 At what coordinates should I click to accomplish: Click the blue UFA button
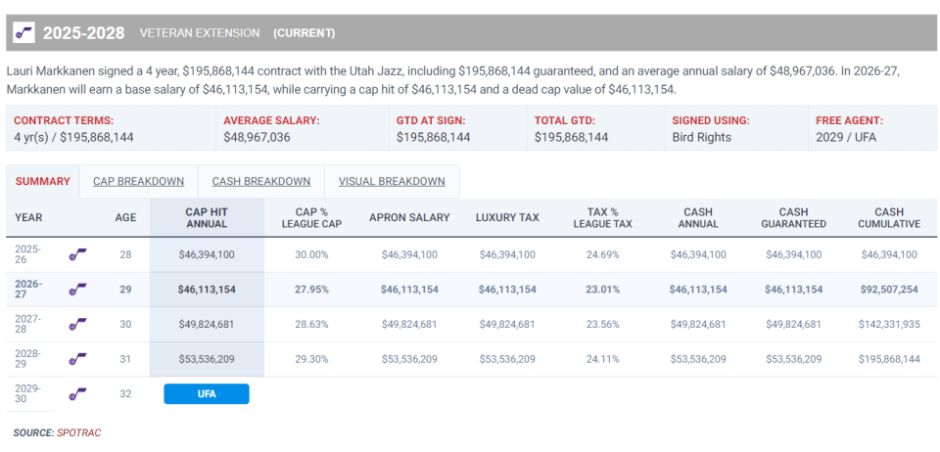click(206, 394)
